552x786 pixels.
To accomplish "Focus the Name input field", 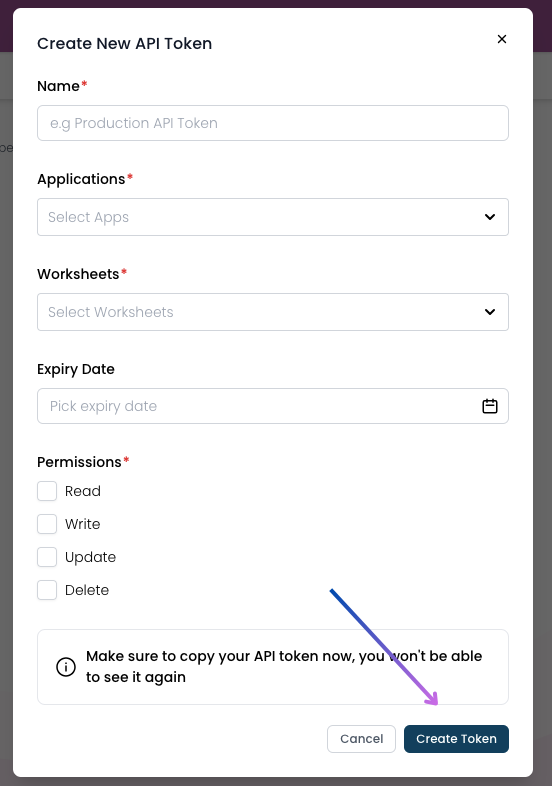I will tap(273, 123).
